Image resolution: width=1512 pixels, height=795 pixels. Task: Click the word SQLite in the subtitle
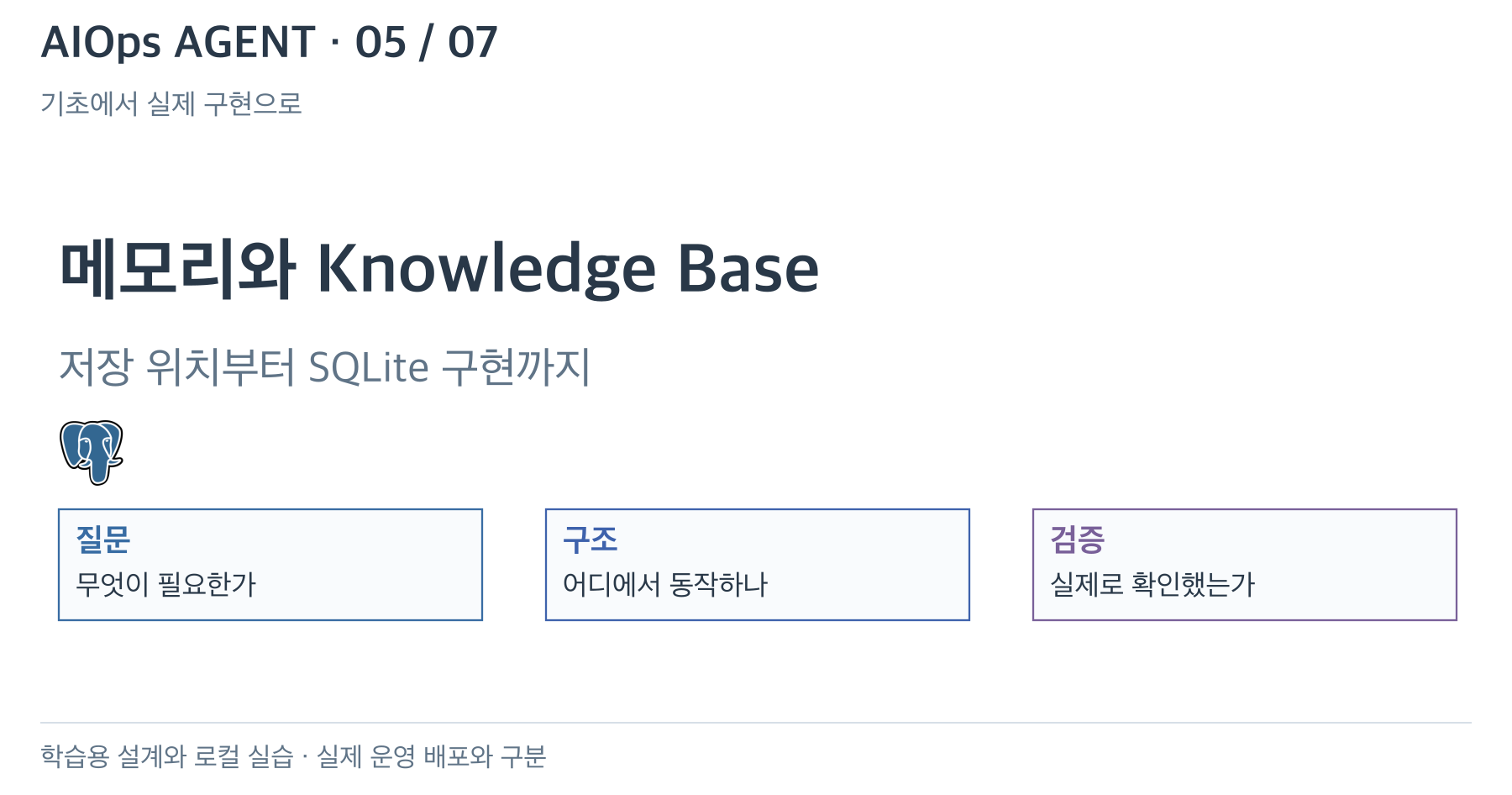[369, 367]
